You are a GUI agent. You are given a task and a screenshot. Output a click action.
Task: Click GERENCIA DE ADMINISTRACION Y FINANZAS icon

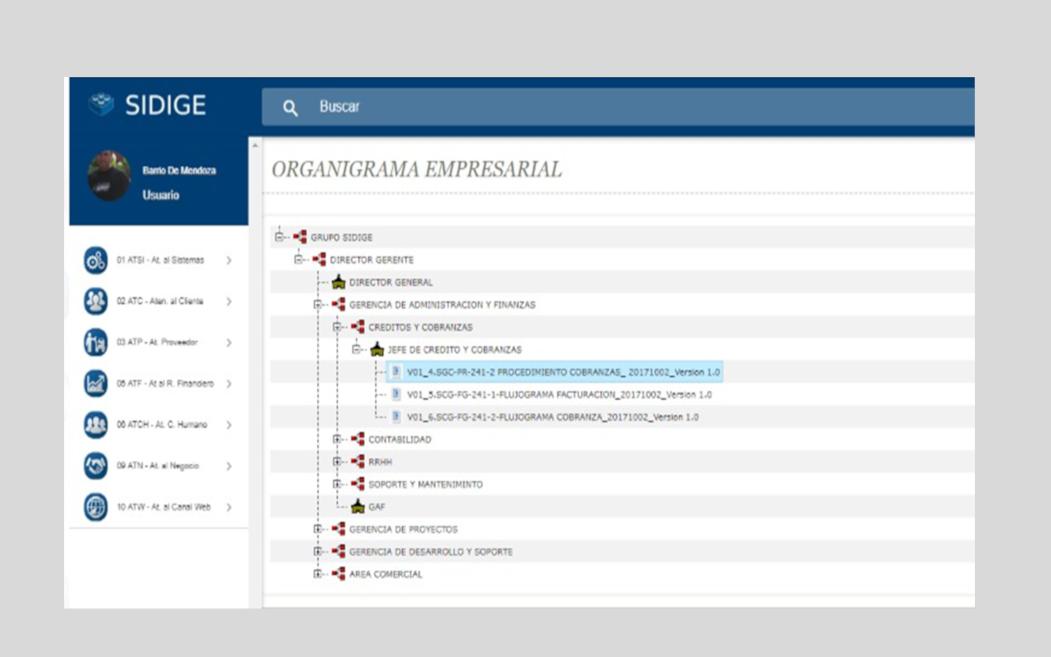338,304
